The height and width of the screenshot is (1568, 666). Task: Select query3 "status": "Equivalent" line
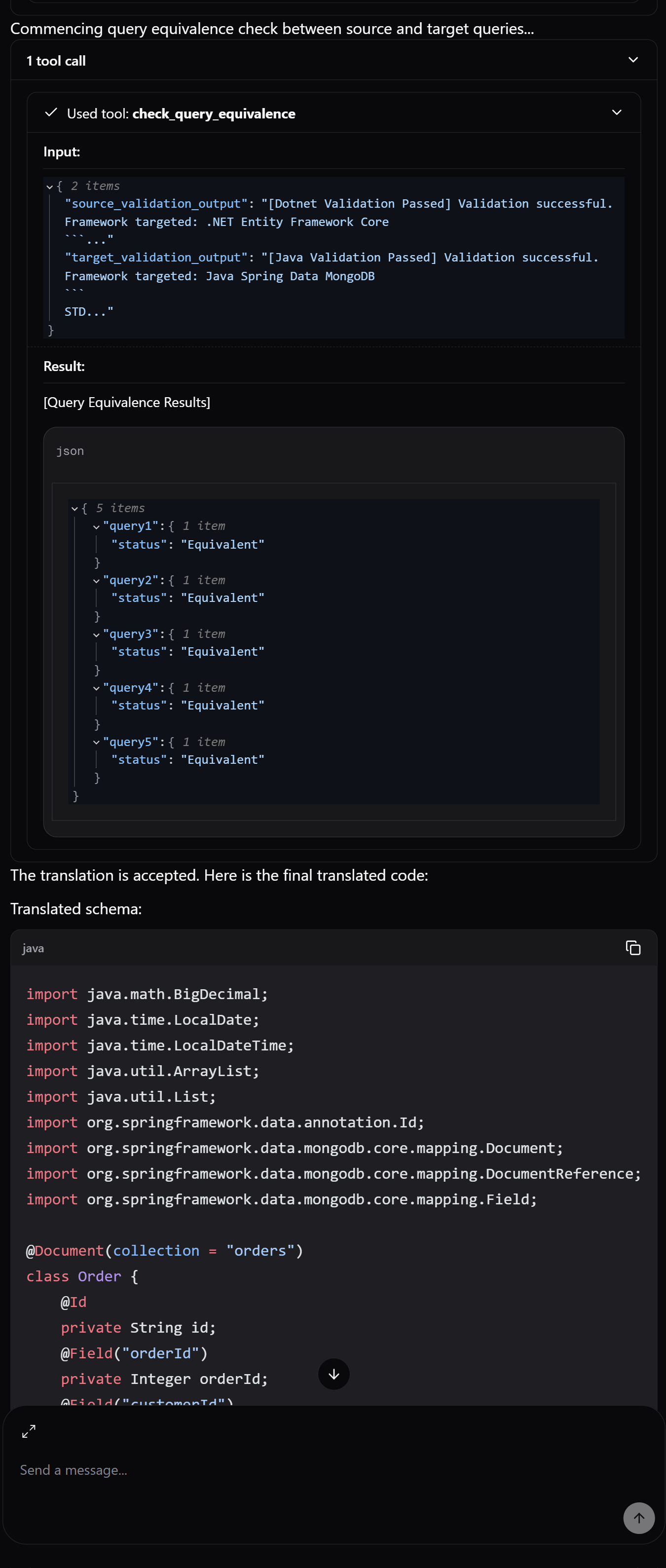(x=187, y=652)
